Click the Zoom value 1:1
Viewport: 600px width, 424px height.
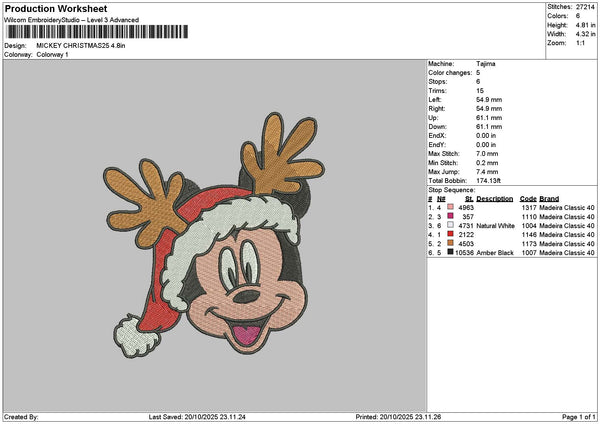[580, 43]
